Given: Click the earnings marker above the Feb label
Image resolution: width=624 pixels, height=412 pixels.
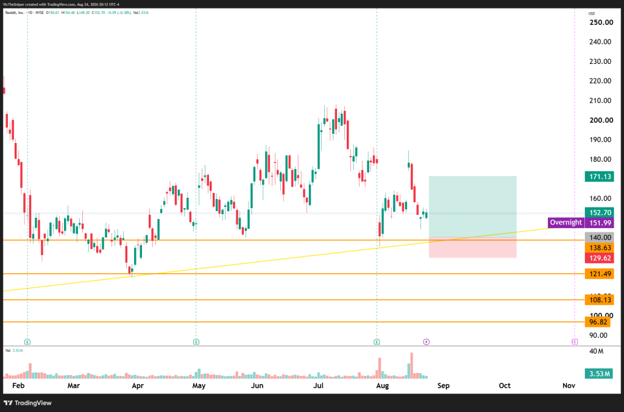Looking at the screenshot, I should tap(27, 342).
